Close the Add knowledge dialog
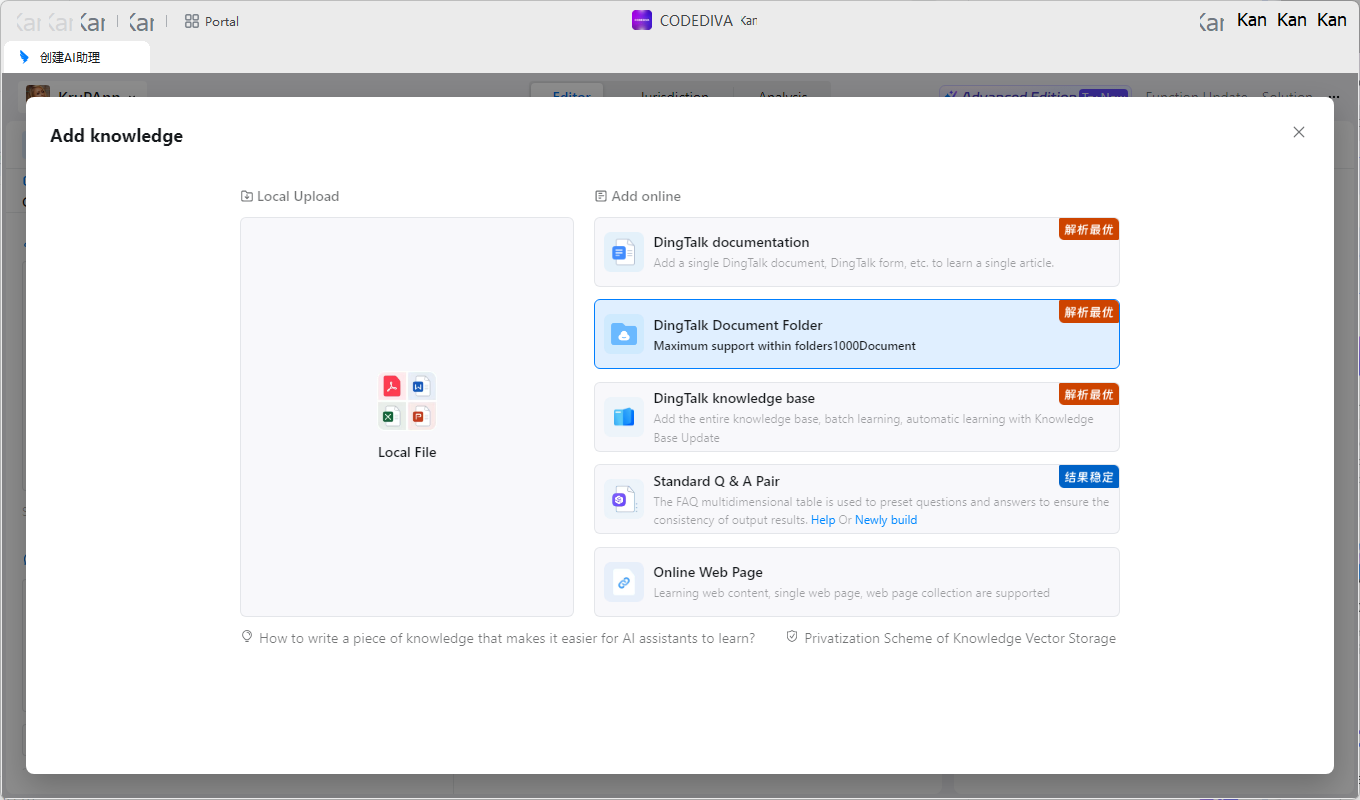Viewport: 1360px width, 800px height. [1298, 132]
